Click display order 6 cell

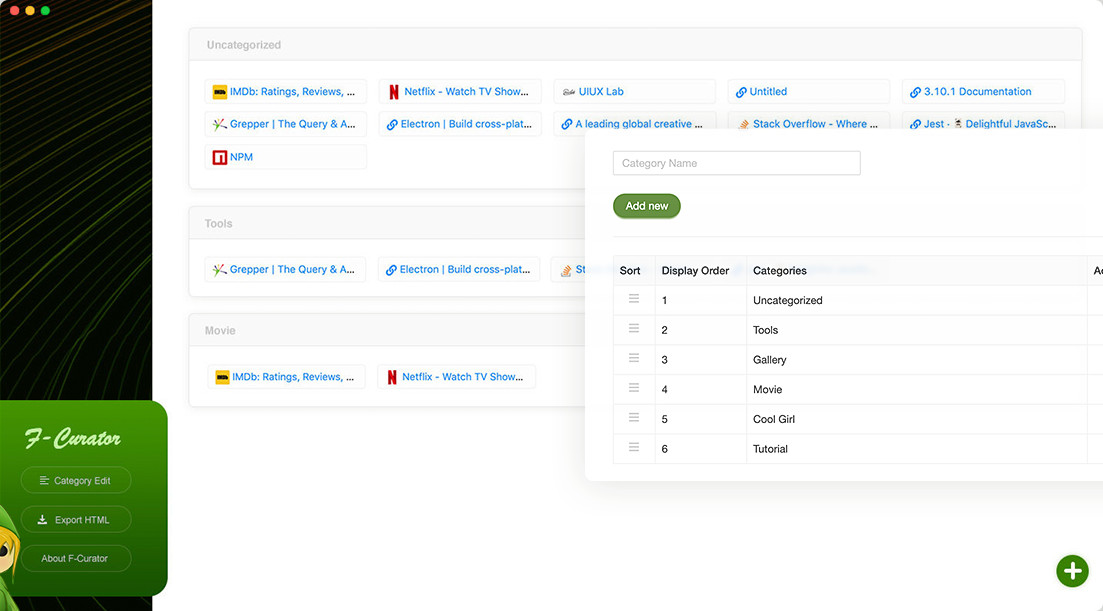coord(701,449)
